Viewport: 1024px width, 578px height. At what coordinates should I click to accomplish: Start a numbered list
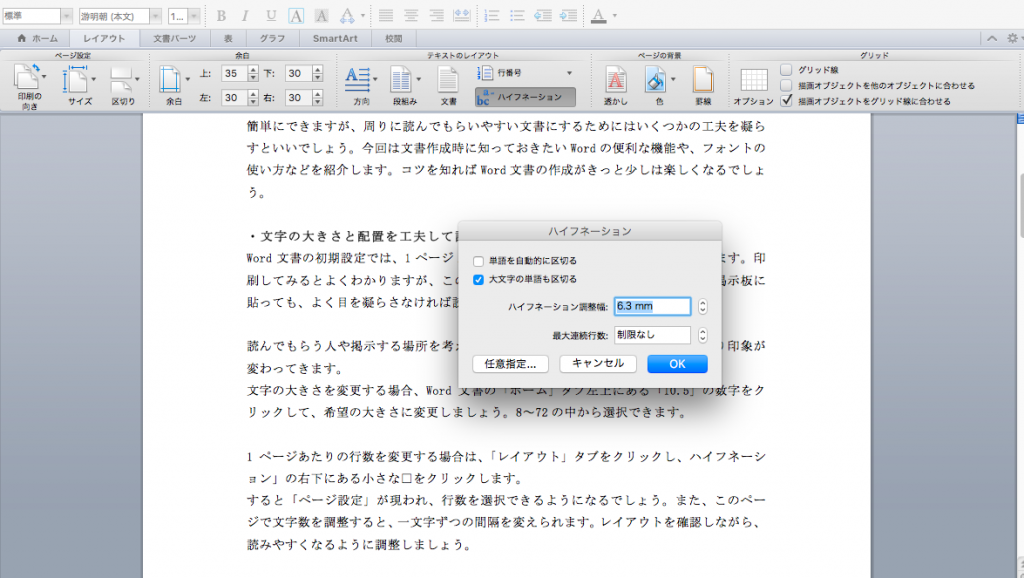492,16
